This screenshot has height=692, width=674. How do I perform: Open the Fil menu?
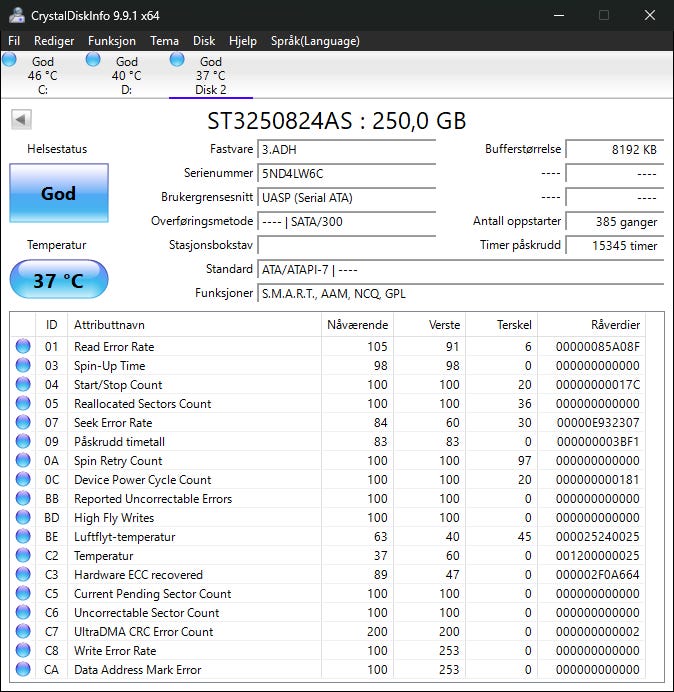point(14,41)
